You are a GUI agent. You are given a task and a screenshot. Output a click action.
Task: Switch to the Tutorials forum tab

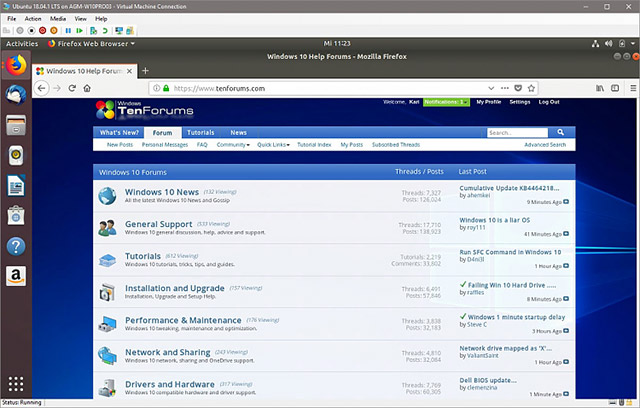[200, 132]
